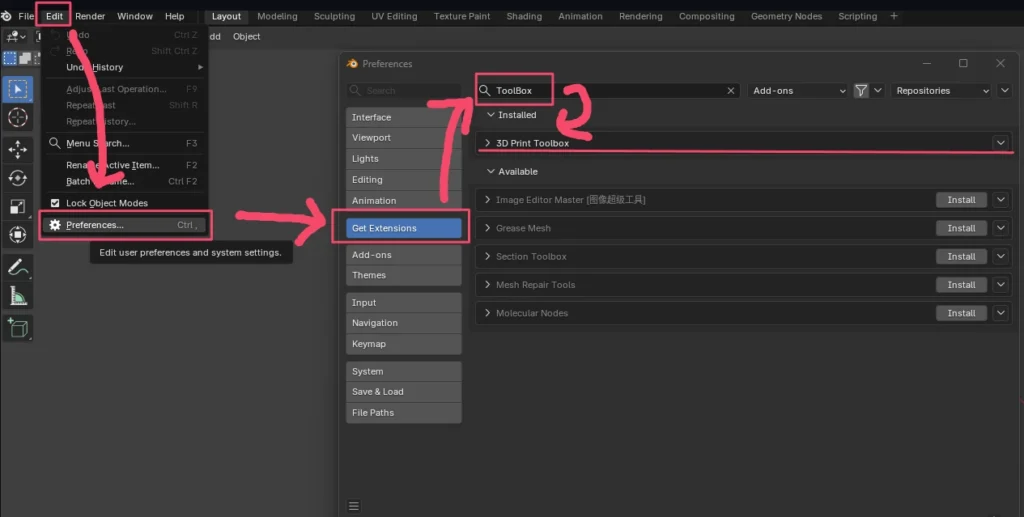Open the Edit menu
The width and height of the screenshot is (1024, 517).
click(54, 16)
